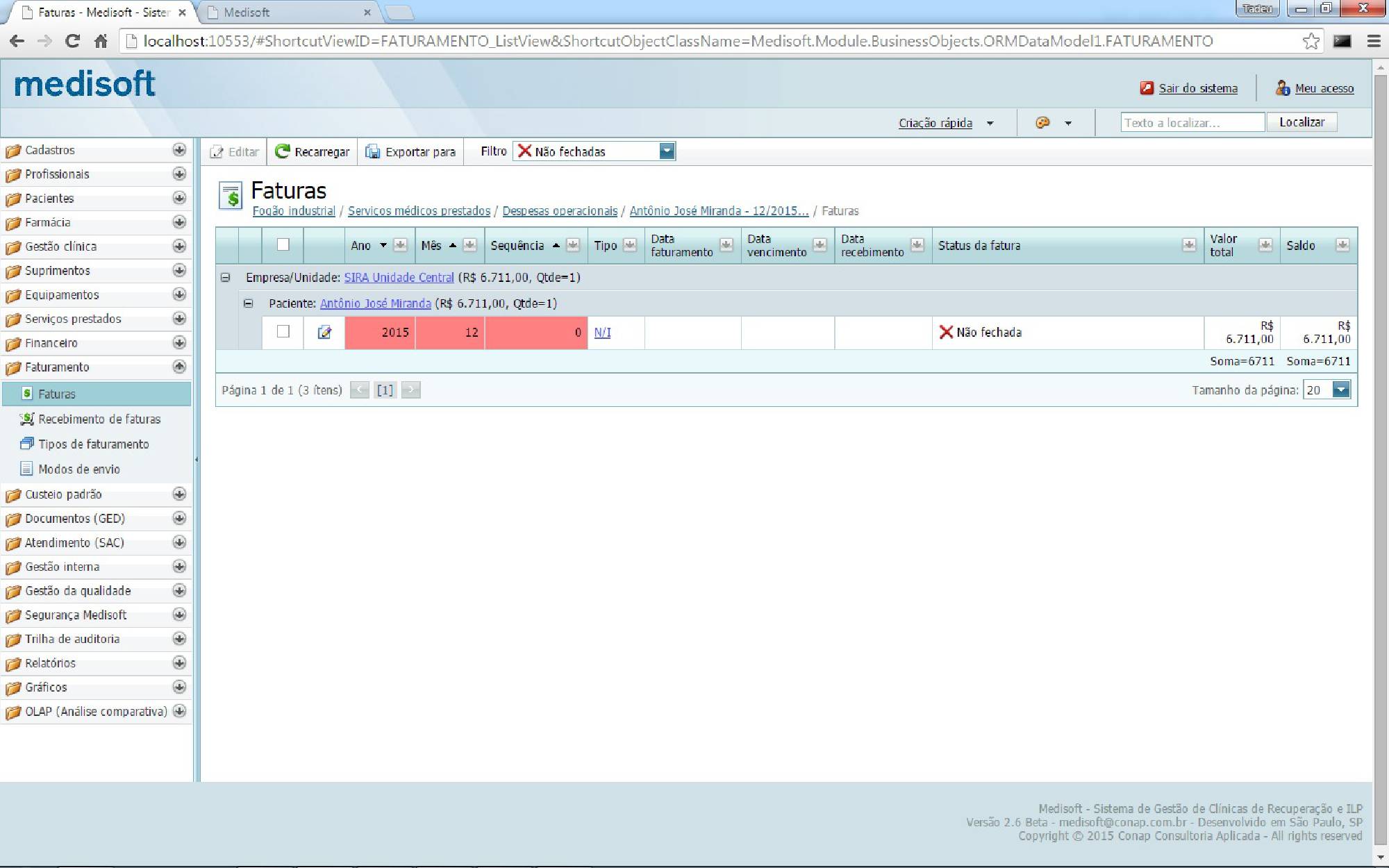This screenshot has height=868, width=1389.
Task: Click the Texto a localizar input field
Action: click(1191, 122)
